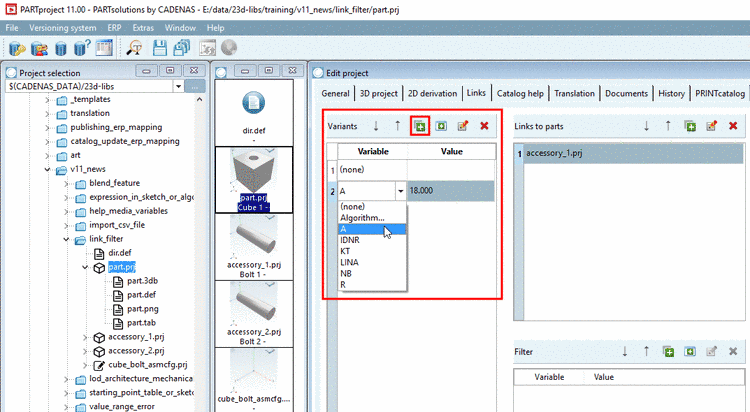Click the database with users toolbar icon
Screen dimensions: 750x412
[39, 48]
